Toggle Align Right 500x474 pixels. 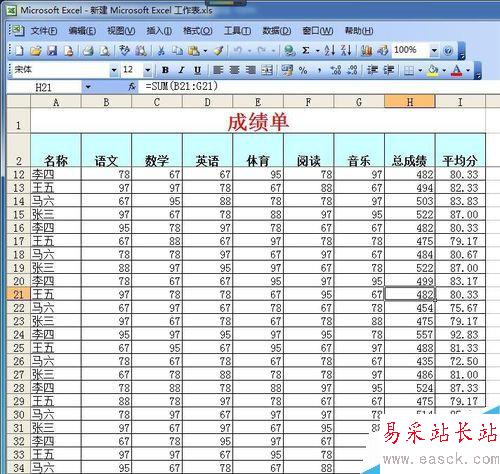[251, 70]
